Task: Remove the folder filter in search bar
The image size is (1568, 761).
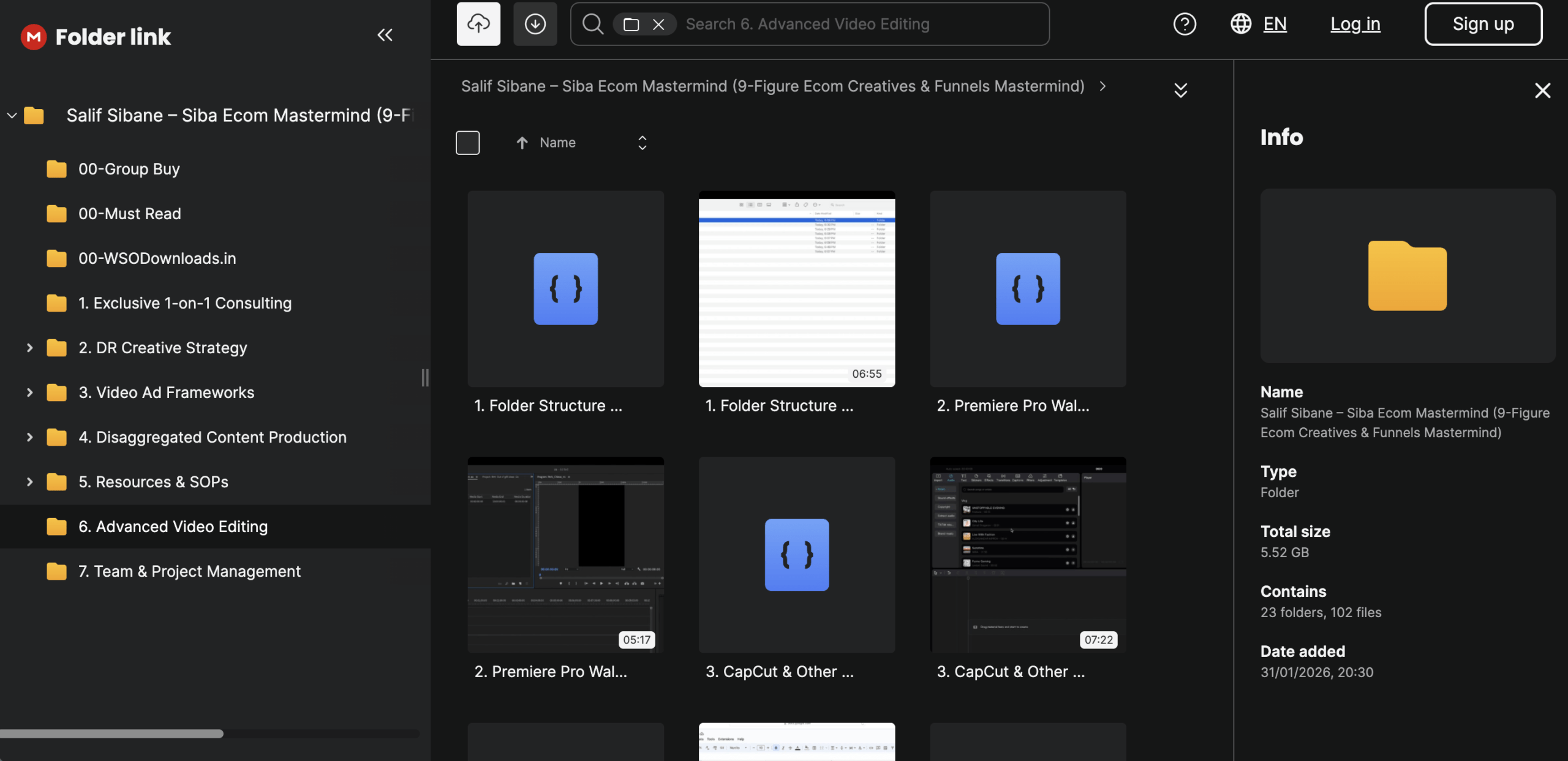Action: 658,24
